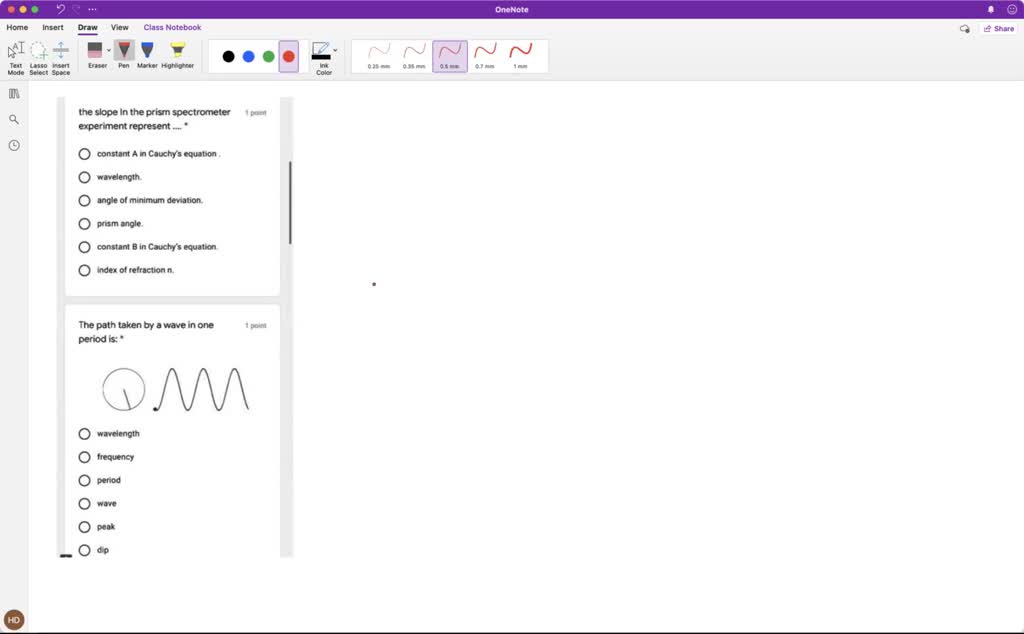Show recent notes clock icon
This screenshot has width=1024, height=634.
[x=14, y=145]
